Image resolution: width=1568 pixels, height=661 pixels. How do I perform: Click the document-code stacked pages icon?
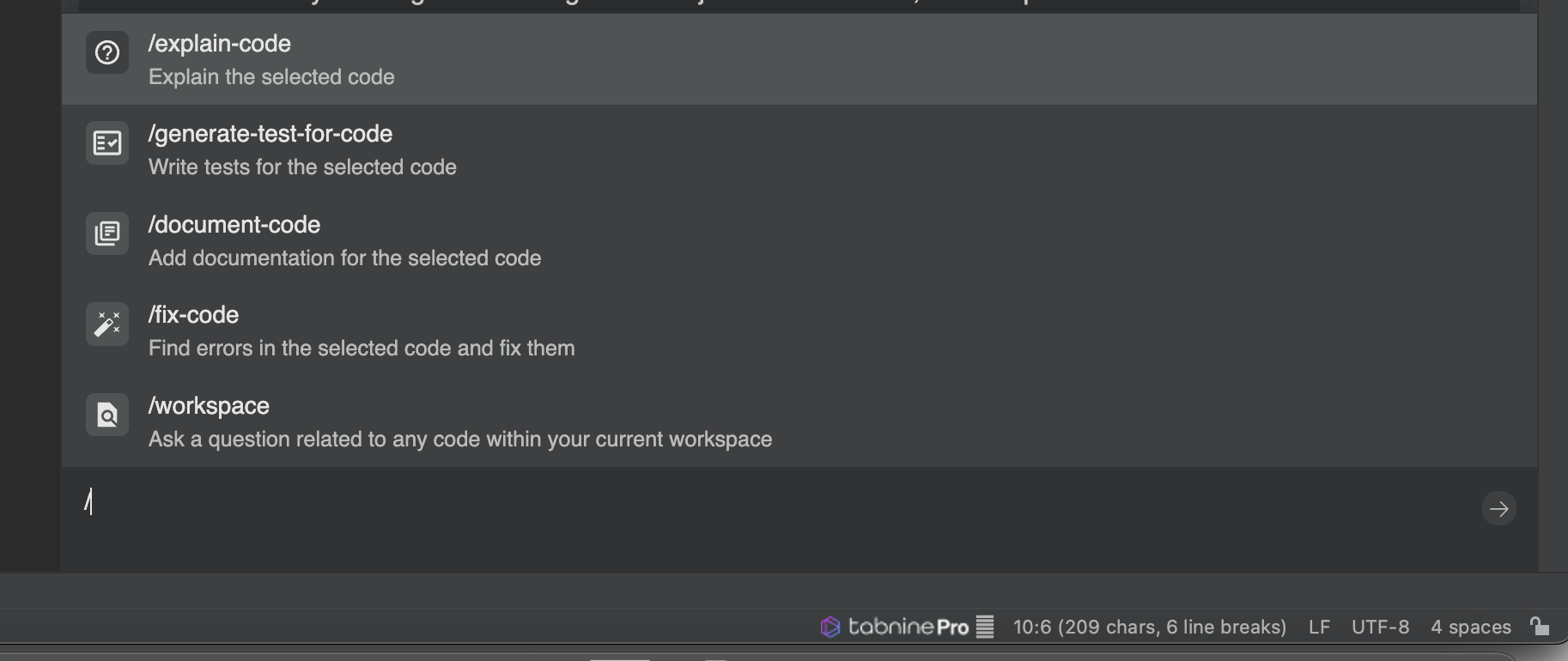pyautogui.click(x=107, y=233)
